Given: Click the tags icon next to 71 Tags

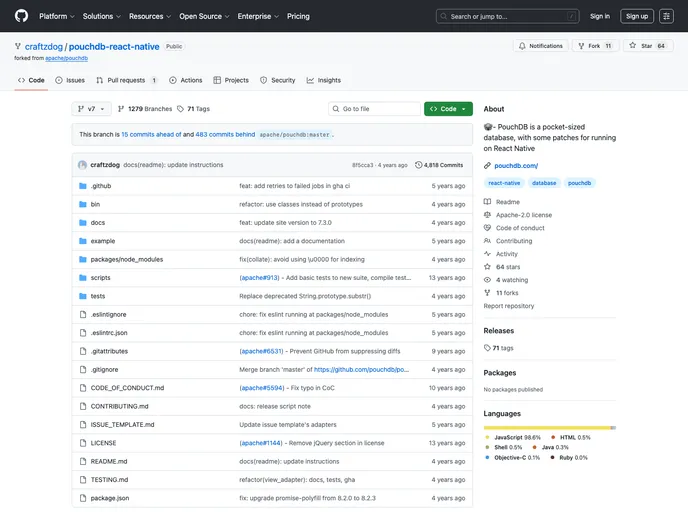Looking at the screenshot, I should tap(180, 109).
